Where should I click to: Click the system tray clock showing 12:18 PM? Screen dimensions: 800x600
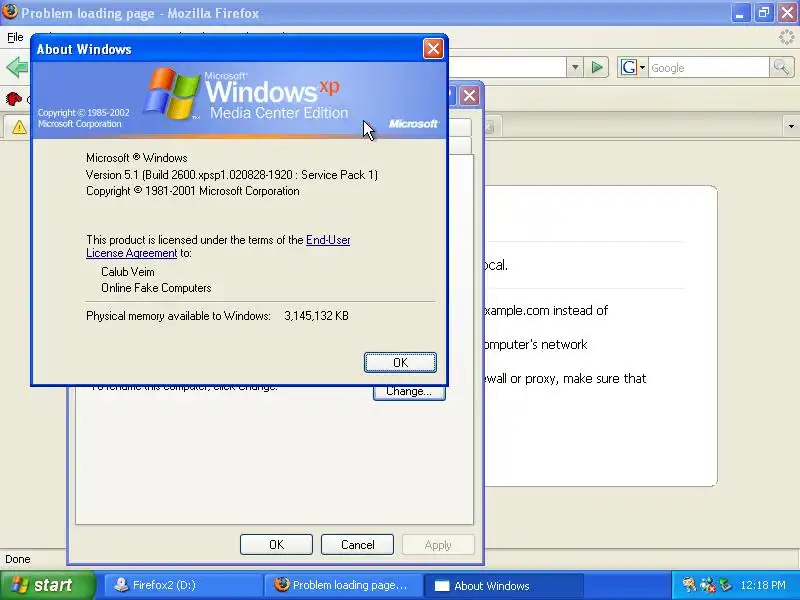(x=763, y=585)
